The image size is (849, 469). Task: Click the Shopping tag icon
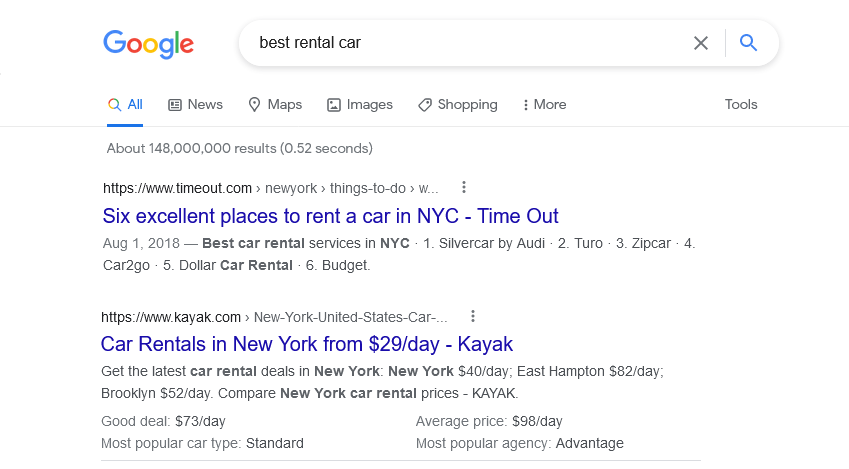pos(425,105)
